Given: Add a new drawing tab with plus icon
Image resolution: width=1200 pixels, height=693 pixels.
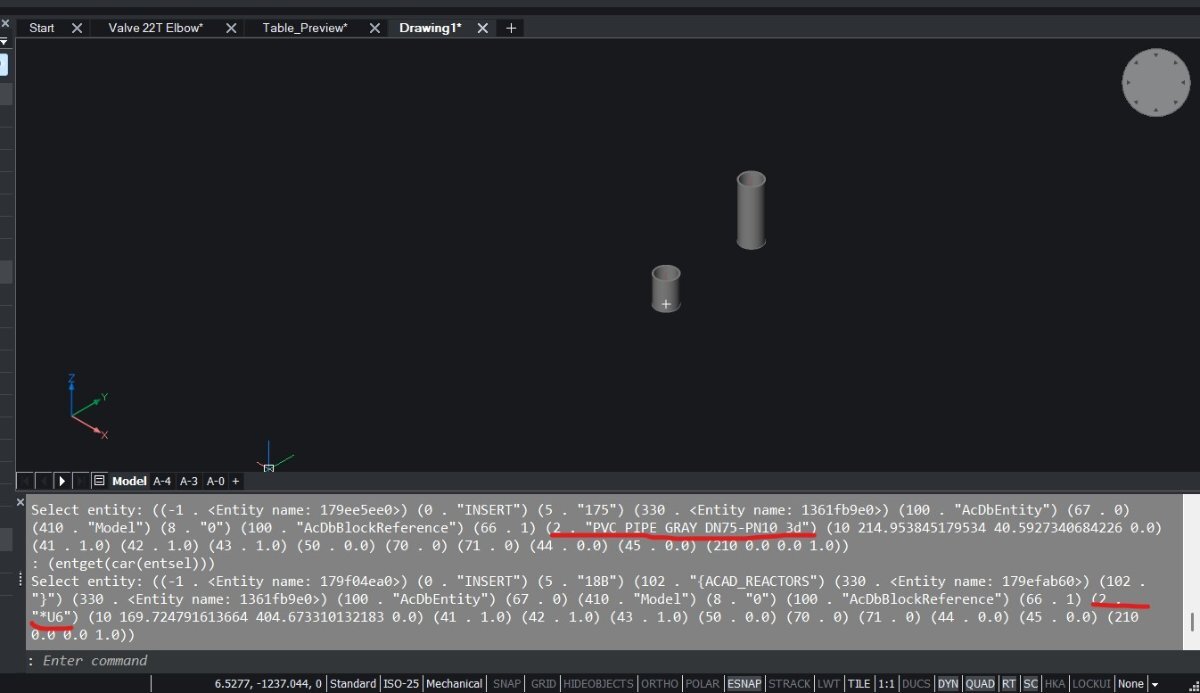Looking at the screenshot, I should pyautogui.click(x=511, y=28).
